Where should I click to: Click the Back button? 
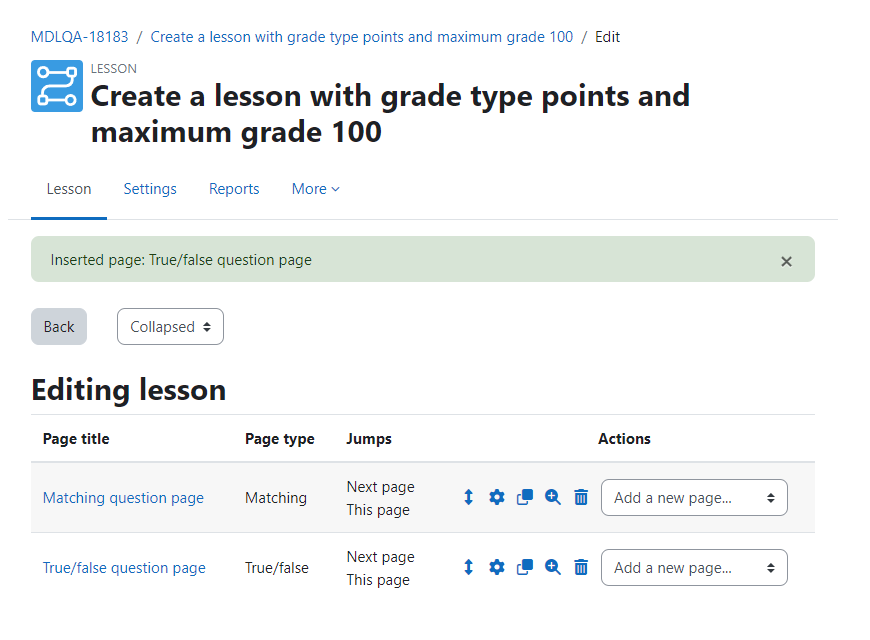pyautogui.click(x=59, y=326)
